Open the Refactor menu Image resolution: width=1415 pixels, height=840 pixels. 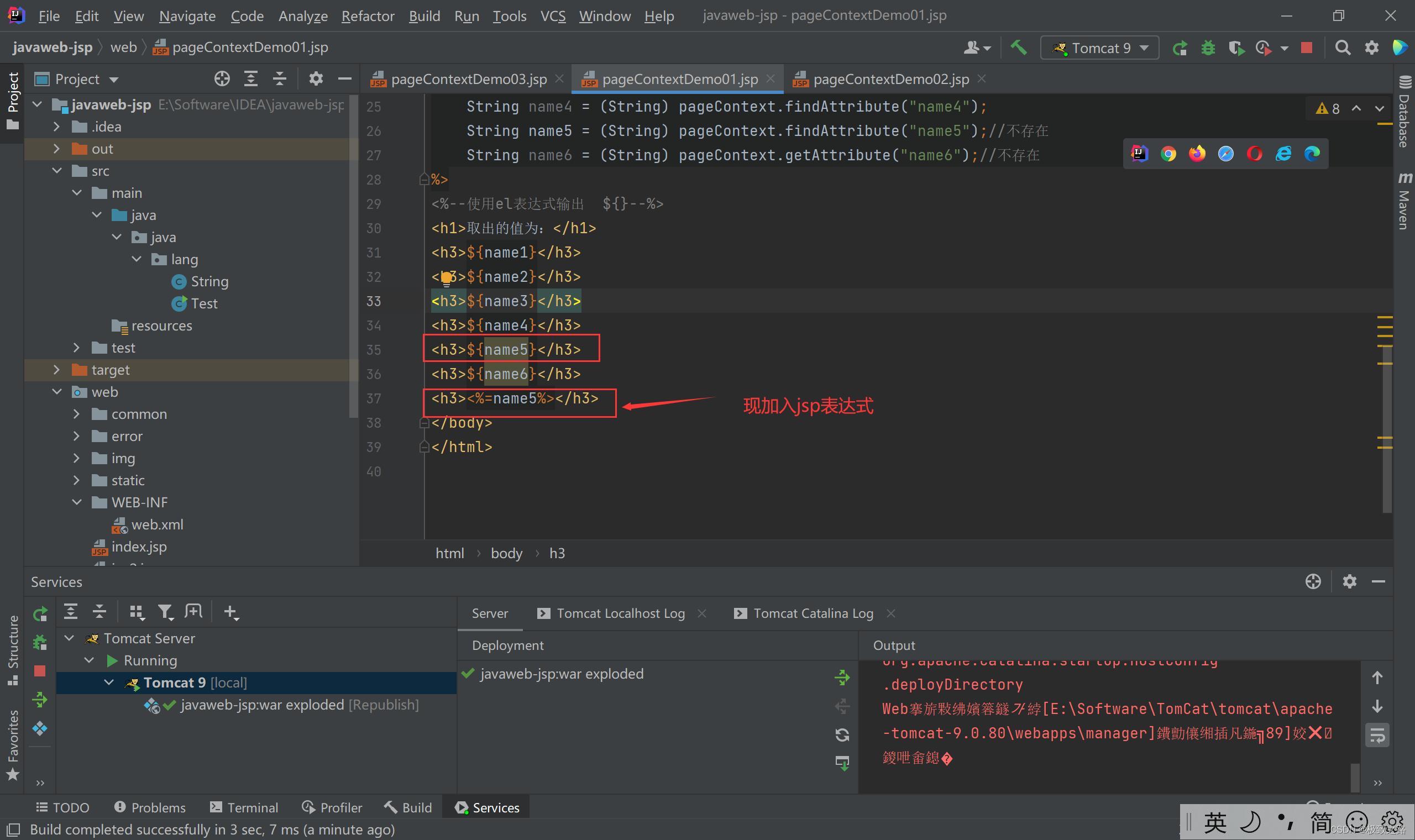tap(368, 16)
